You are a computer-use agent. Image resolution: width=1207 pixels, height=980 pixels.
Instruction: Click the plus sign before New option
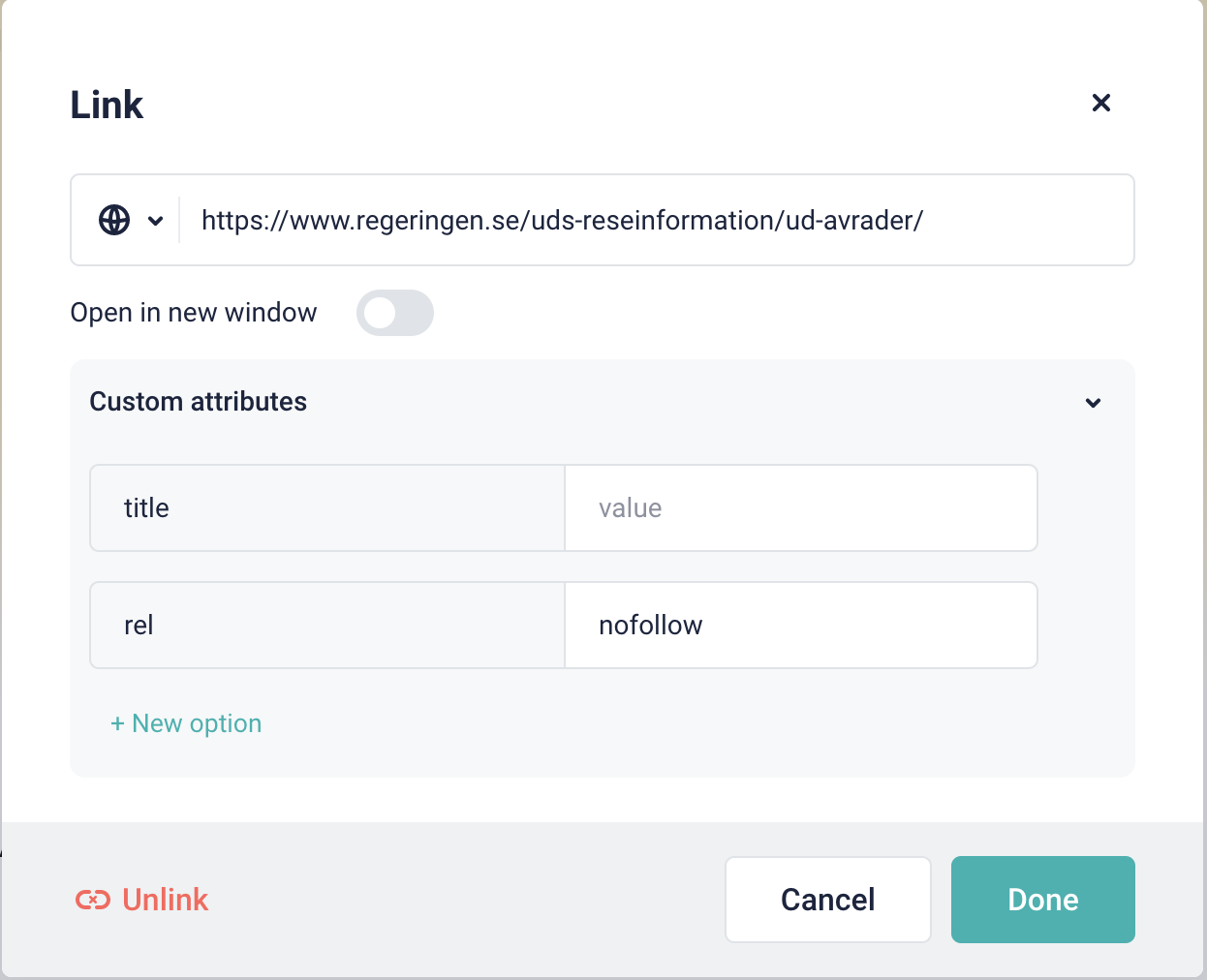pos(117,724)
